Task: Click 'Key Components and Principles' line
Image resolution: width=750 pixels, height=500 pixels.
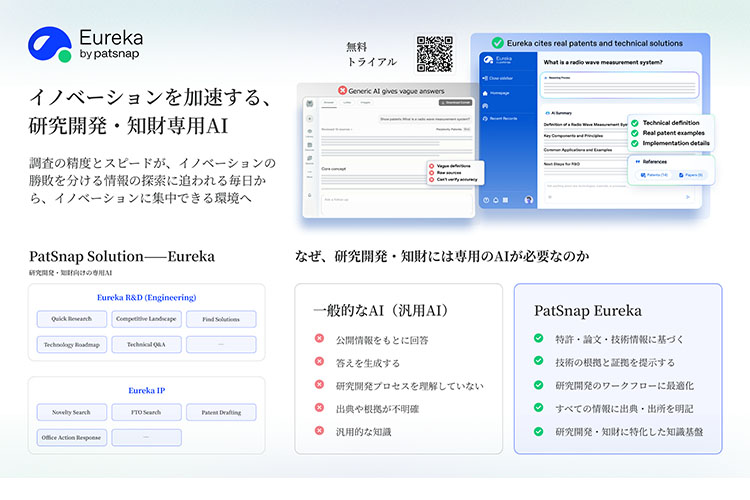Action: pyautogui.click(x=573, y=136)
